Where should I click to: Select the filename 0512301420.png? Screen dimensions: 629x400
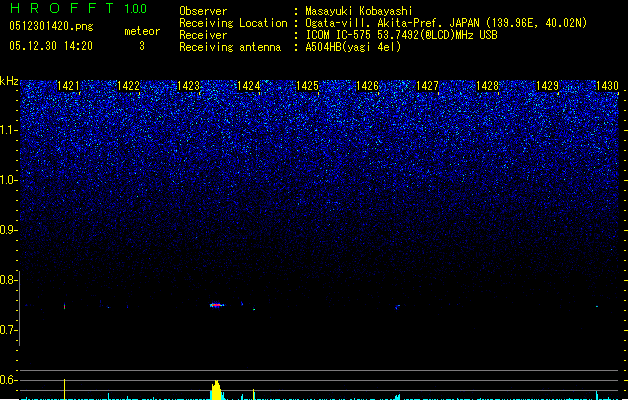pyautogui.click(x=51, y=26)
